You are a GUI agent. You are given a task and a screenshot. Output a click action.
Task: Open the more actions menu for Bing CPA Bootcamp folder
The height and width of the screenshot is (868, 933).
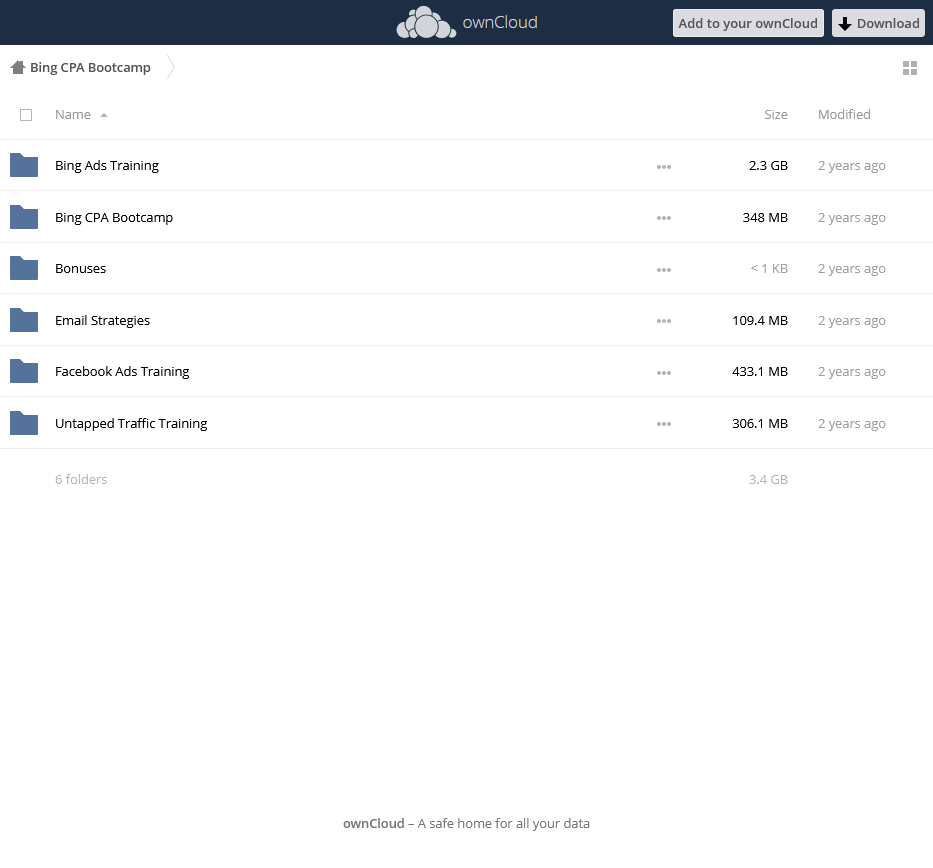pos(664,218)
